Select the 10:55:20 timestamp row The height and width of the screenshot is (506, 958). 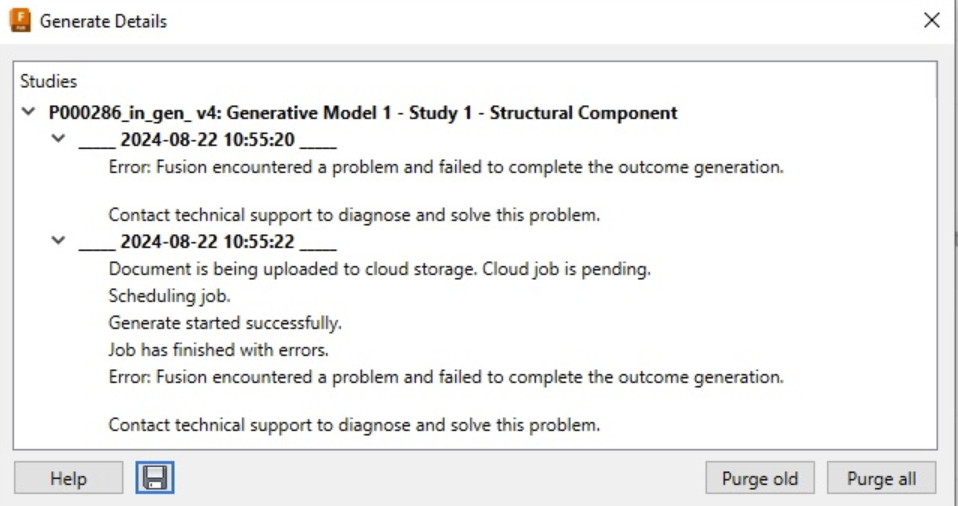pos(208,141)
